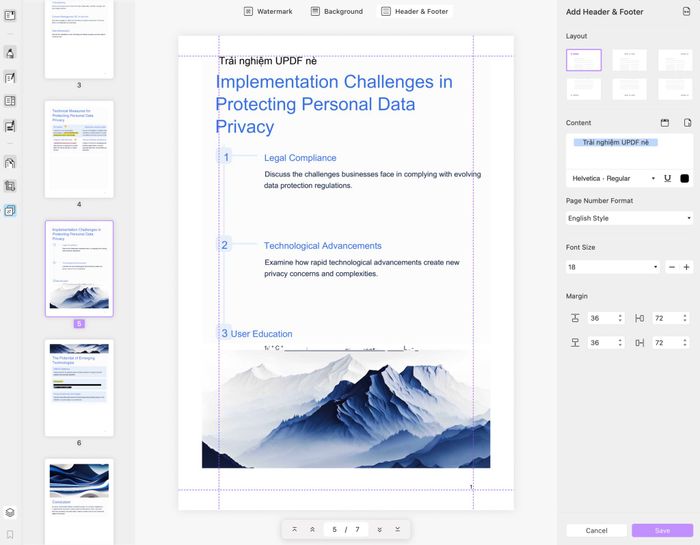The height and width of the screenshot is (545, 700).
Task: Open the black text color swatch
Action: [685, 178]
